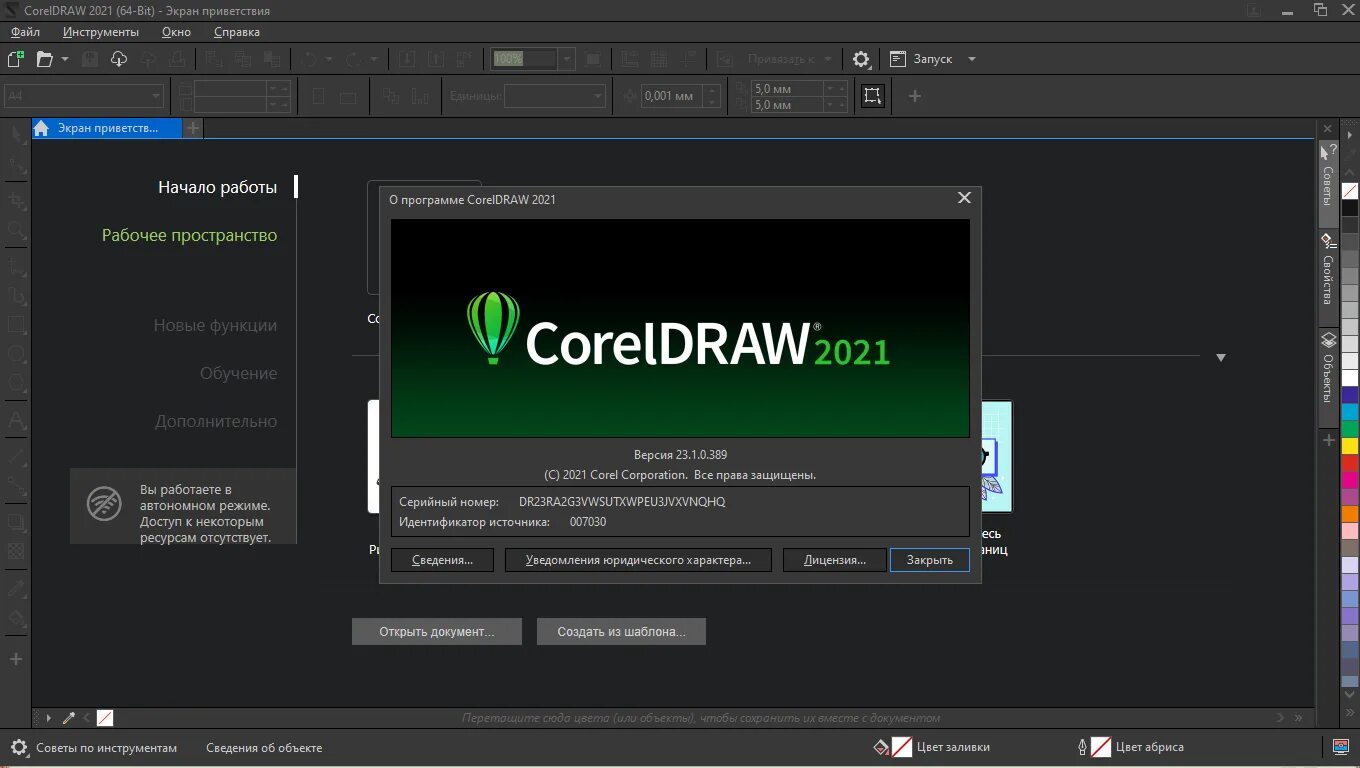Expand the welcome screen triangle arrow
Image resolution: width=1360 pixels, height=768 pixels.
tap(1221, 357)
